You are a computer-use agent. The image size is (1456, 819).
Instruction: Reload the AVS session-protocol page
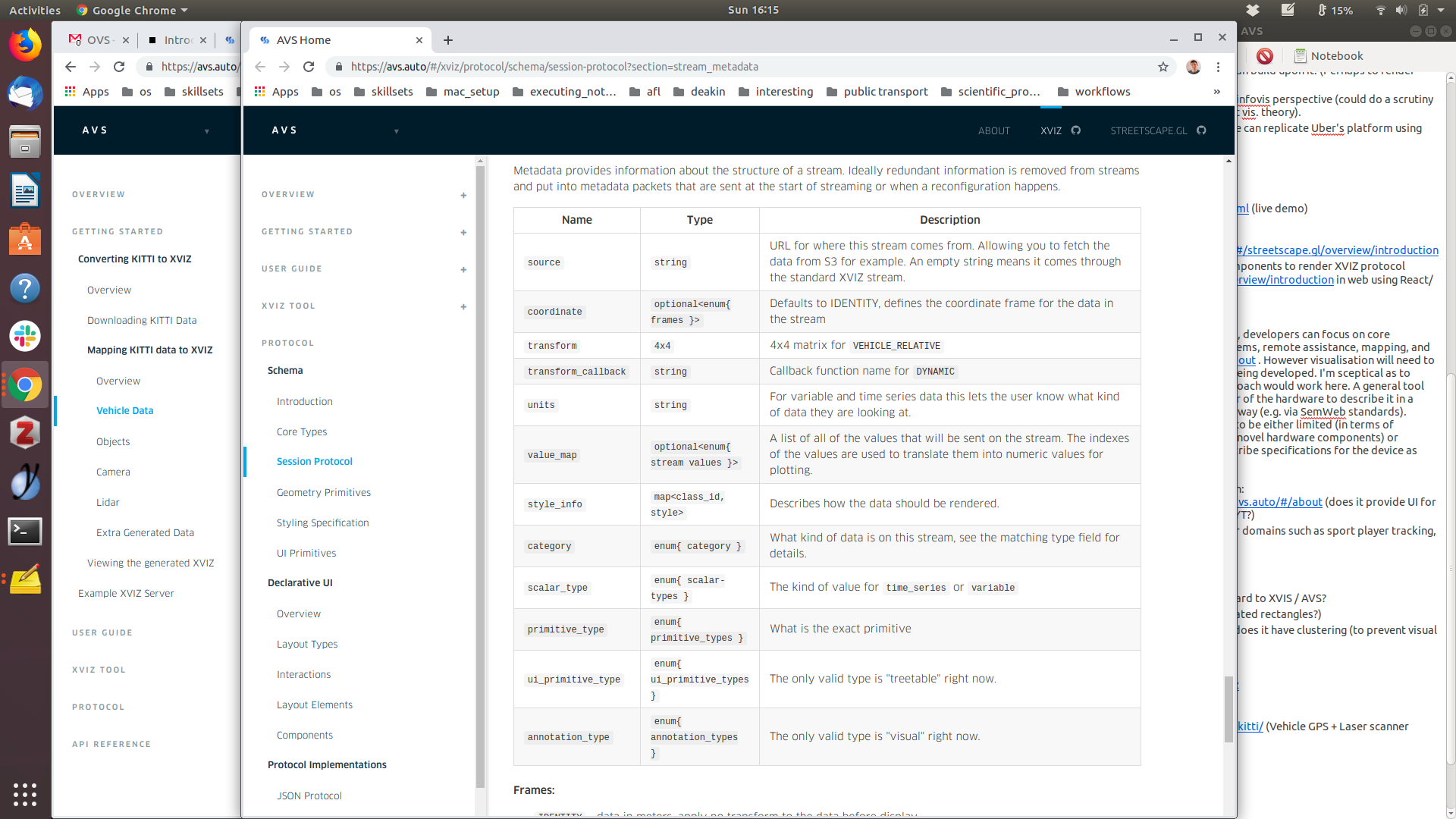[x=309, y=67]
